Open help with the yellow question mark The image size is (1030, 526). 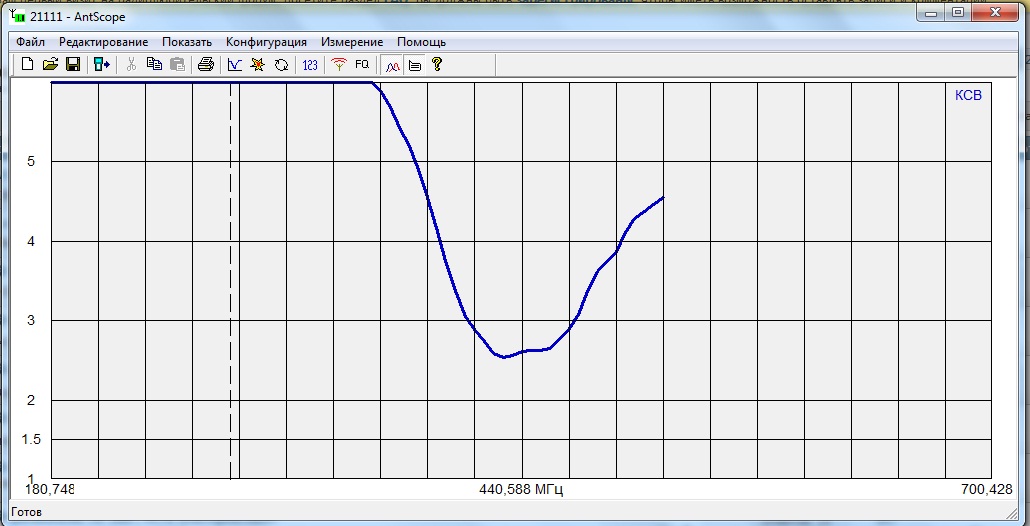click(x=437, y=64)
